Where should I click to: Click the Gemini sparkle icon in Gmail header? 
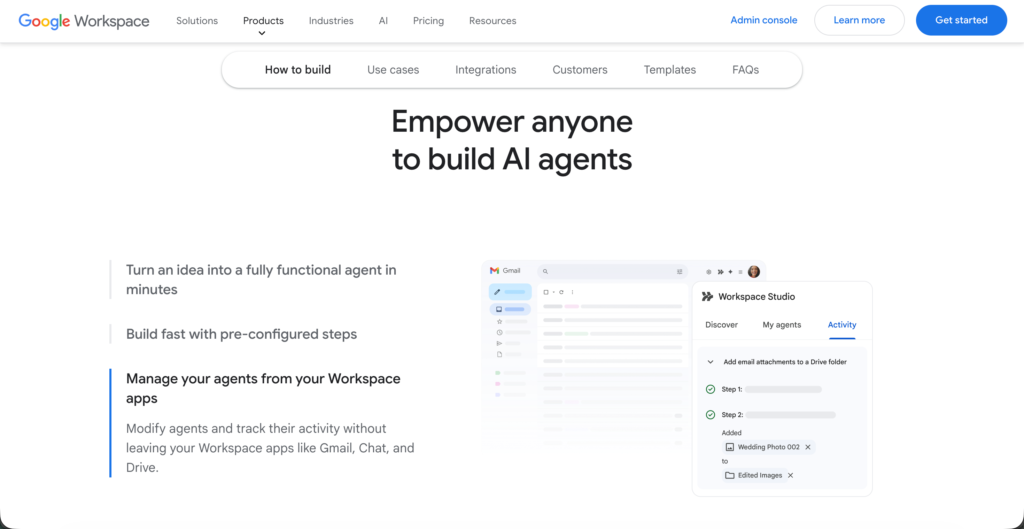tap(730, 272)
